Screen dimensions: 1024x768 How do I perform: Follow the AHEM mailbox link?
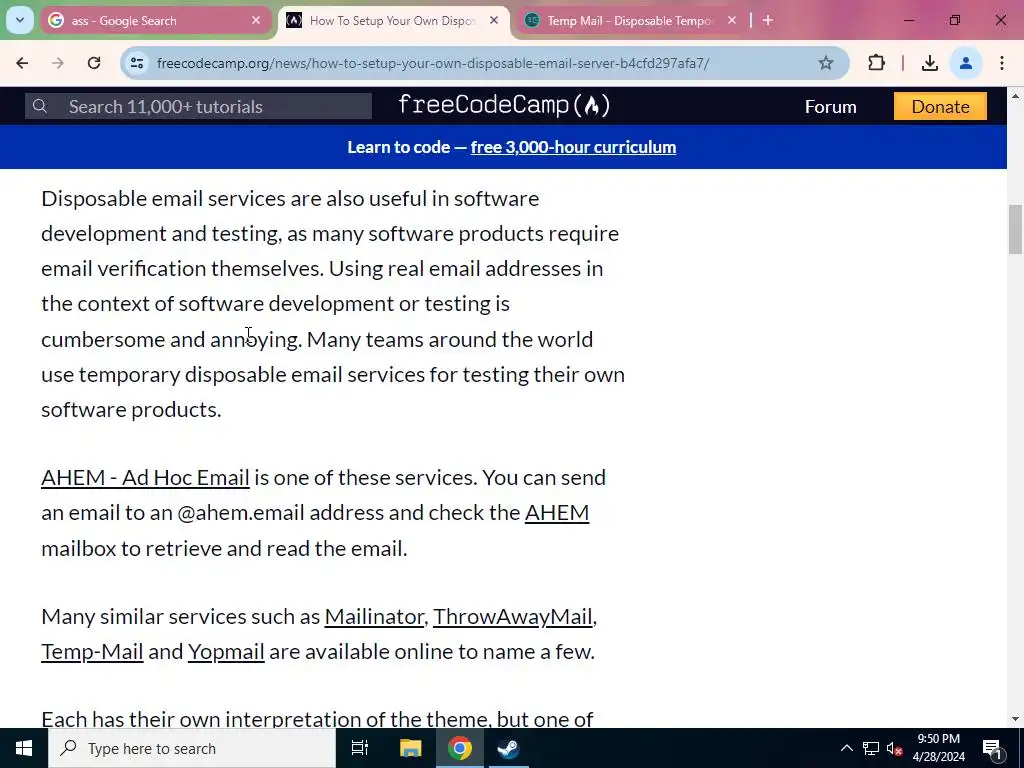pos(556,513)
